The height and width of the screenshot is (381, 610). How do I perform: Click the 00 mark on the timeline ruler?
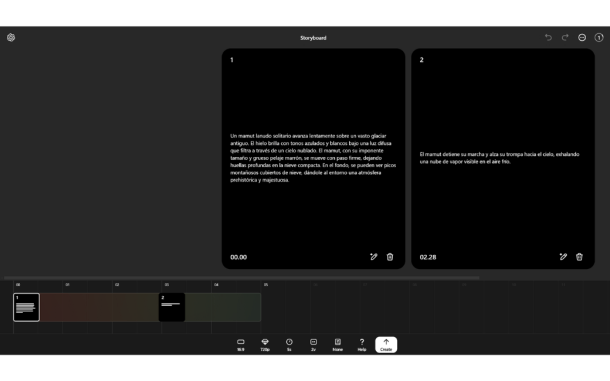(18, 285)
